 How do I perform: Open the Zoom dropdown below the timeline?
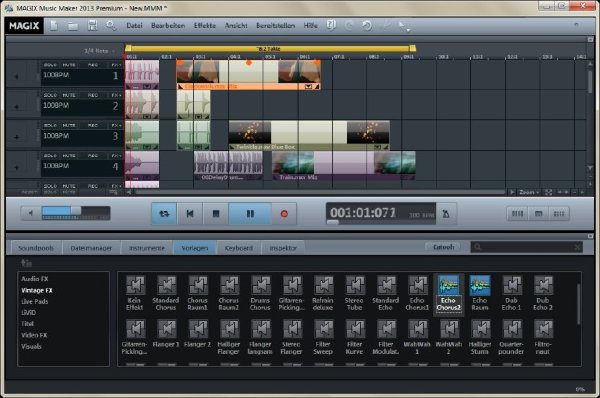pyautogui.click(x=529, y=192)
